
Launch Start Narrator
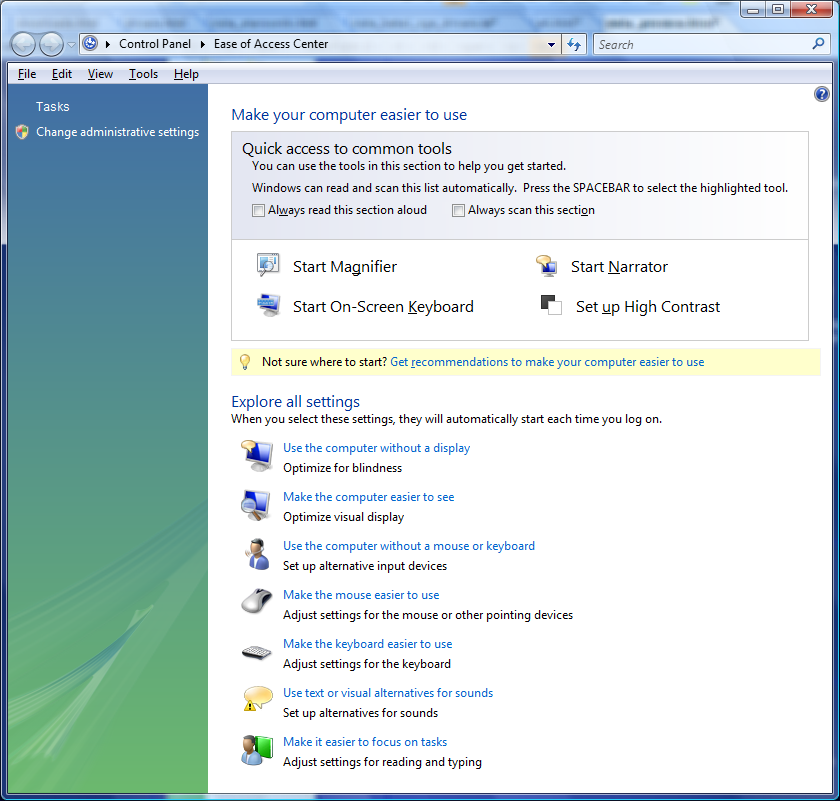[x=619, y=266]
